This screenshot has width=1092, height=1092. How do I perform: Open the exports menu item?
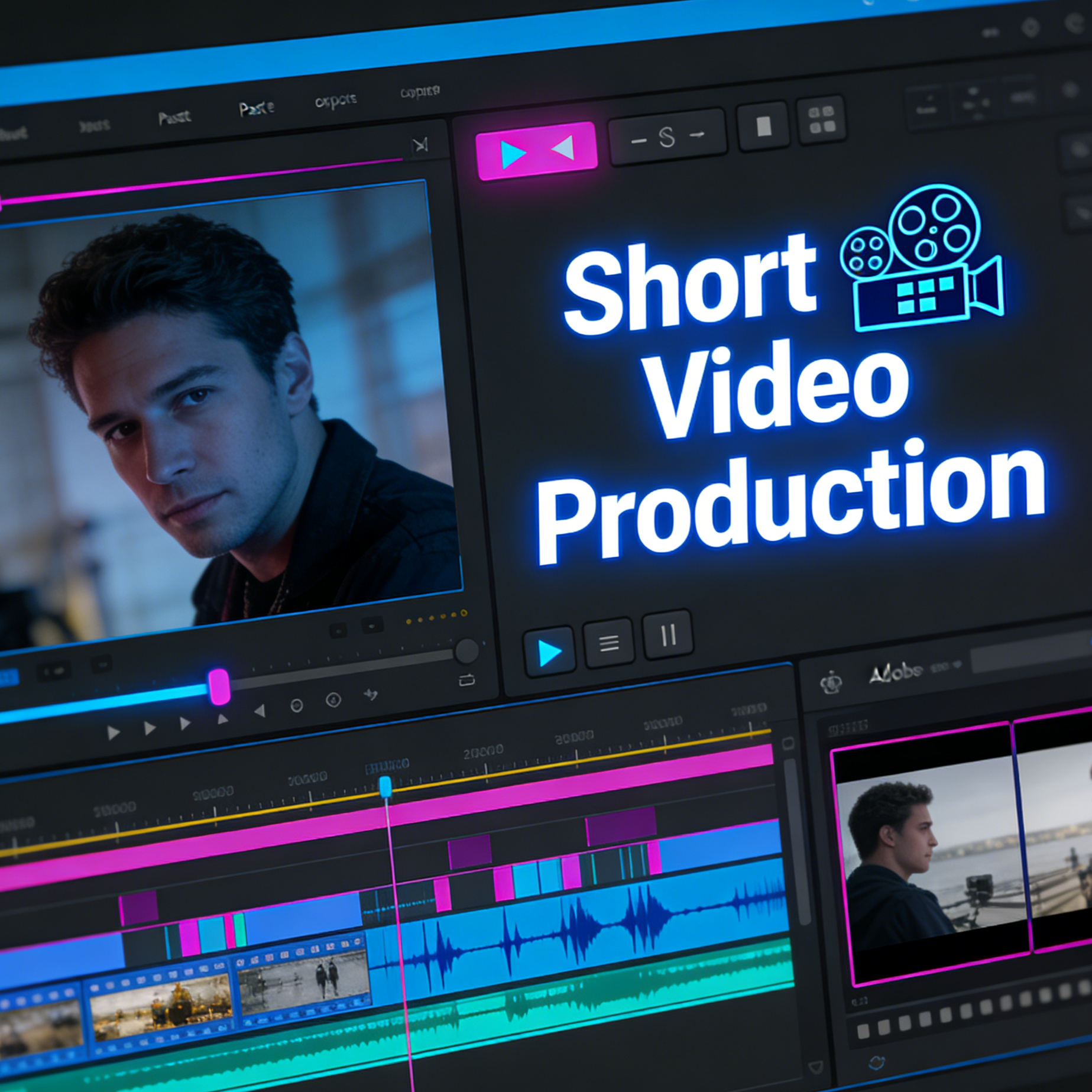336,101
